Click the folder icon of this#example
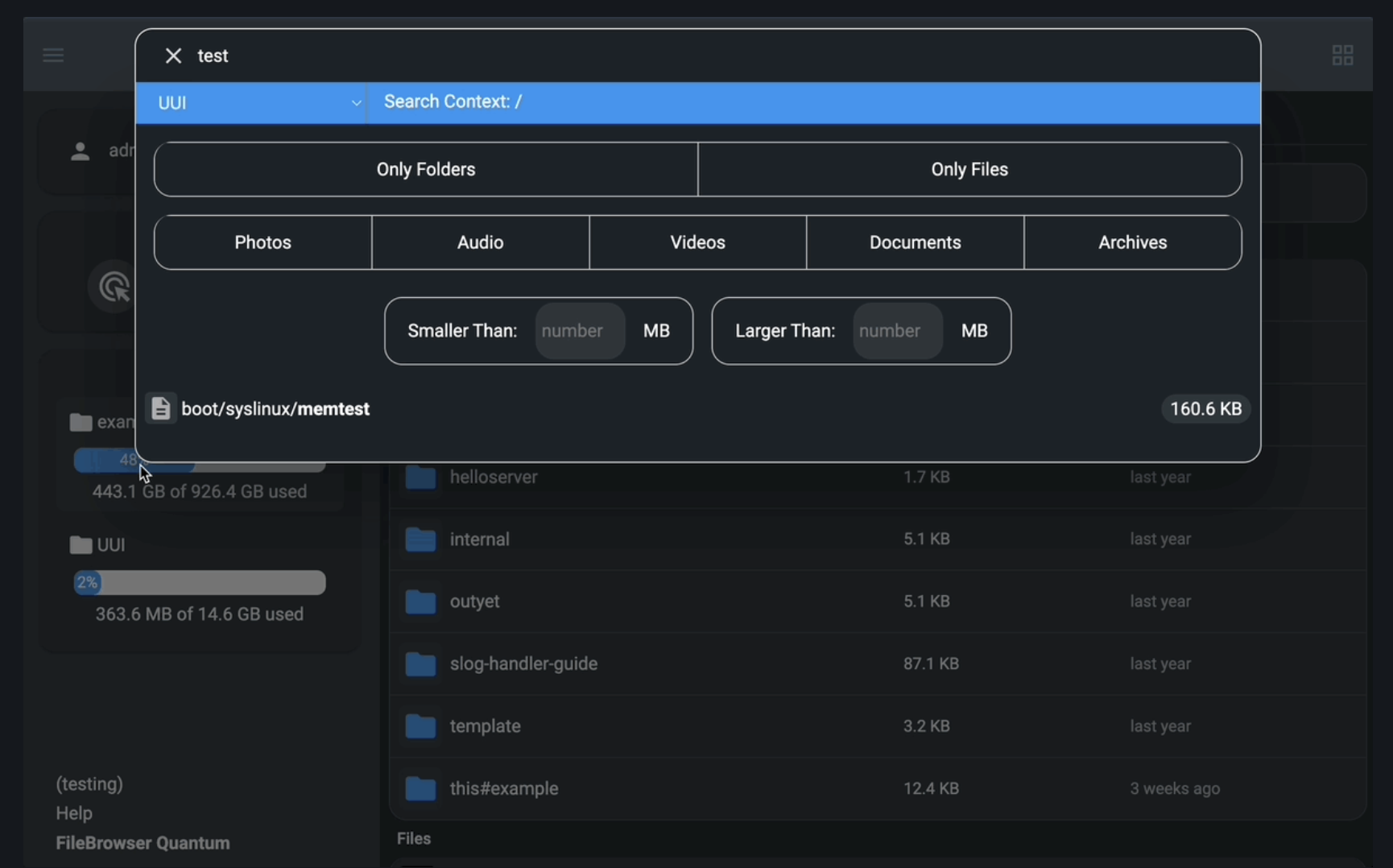Image resolution: width=1393 pixels, height=868 pixels. point(420,788)
